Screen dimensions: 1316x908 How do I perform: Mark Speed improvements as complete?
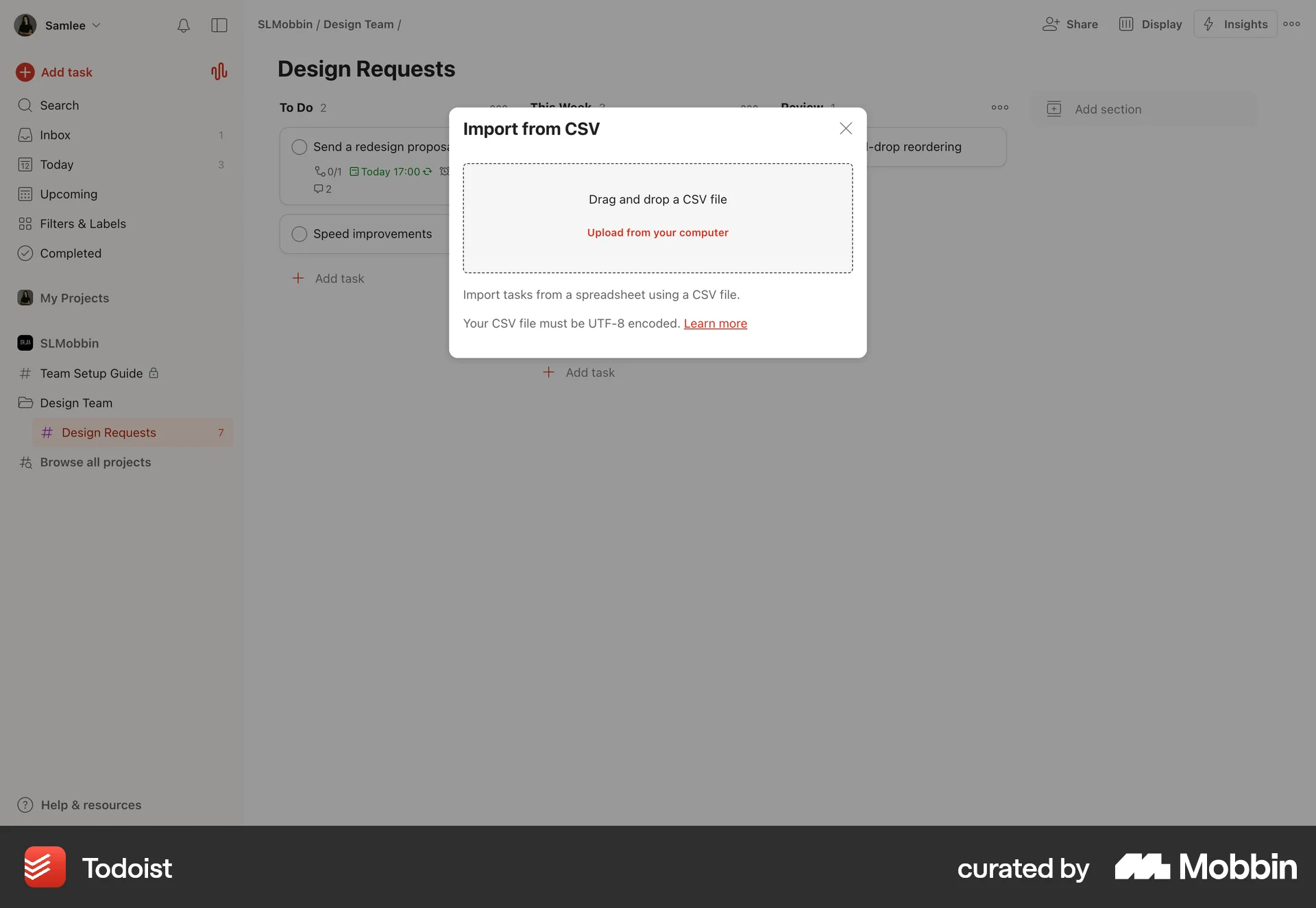tap(299, 234)
